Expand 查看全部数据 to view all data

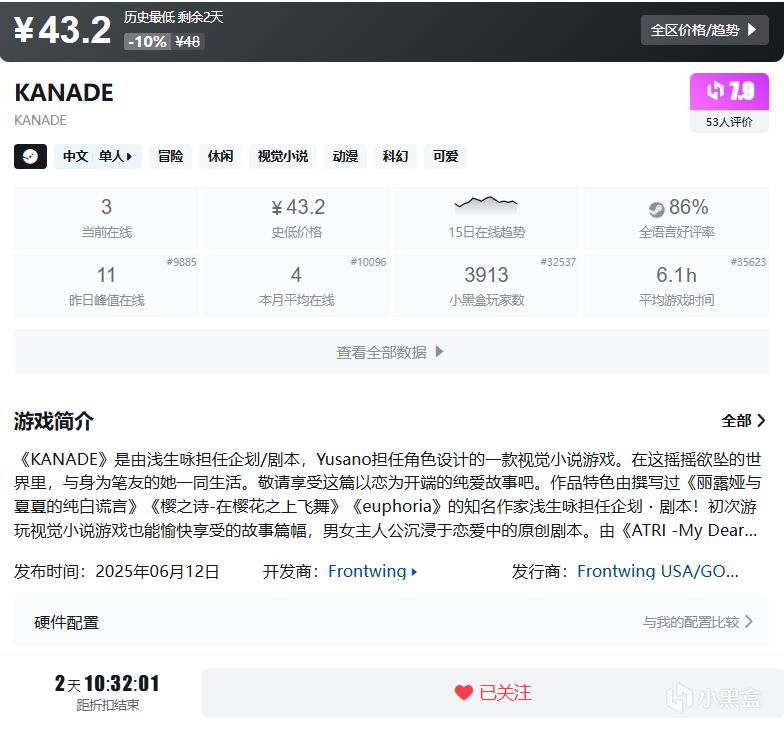click(392, 352)
